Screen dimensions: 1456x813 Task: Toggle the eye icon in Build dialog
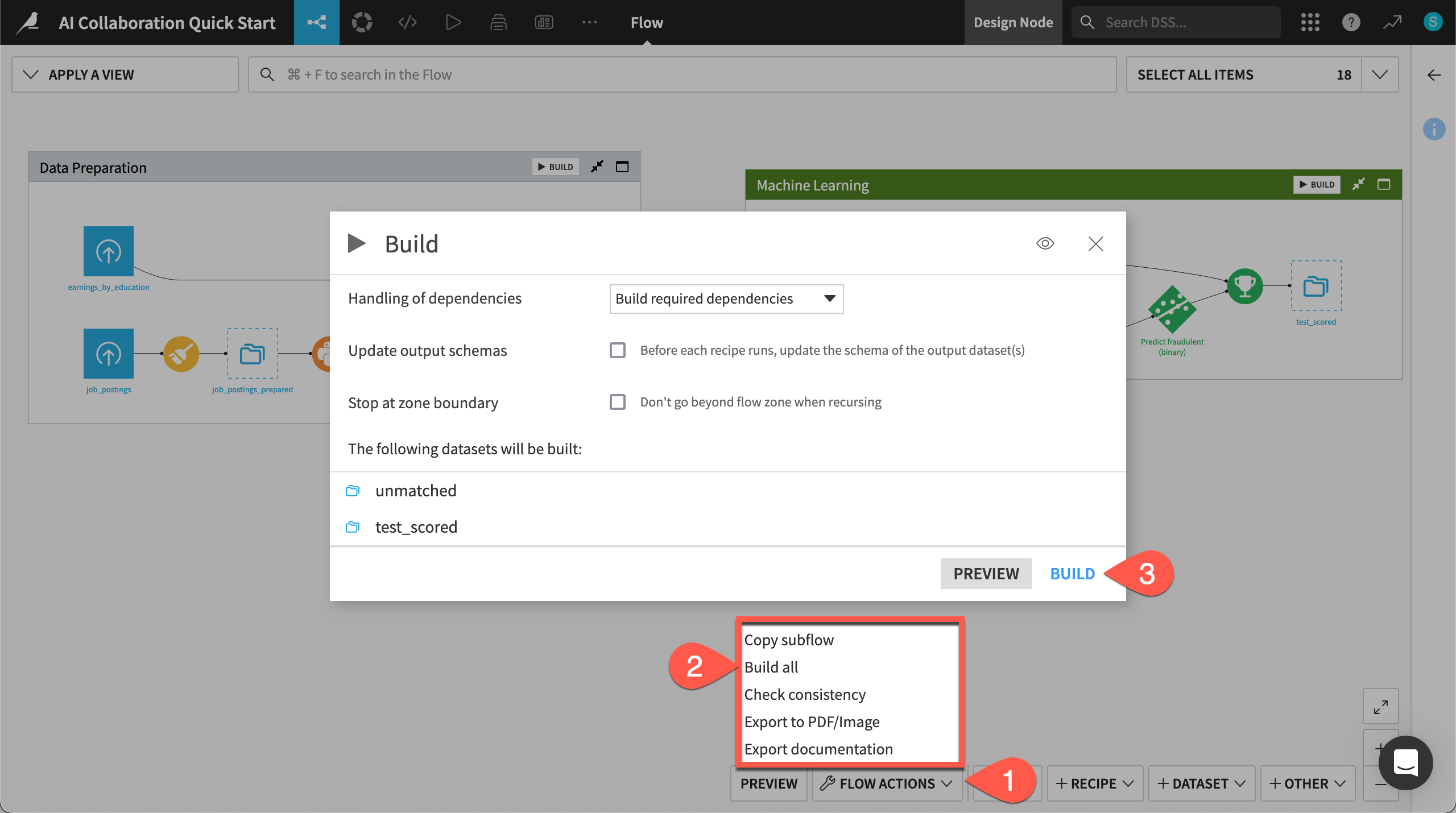[x=1045, y=243]
